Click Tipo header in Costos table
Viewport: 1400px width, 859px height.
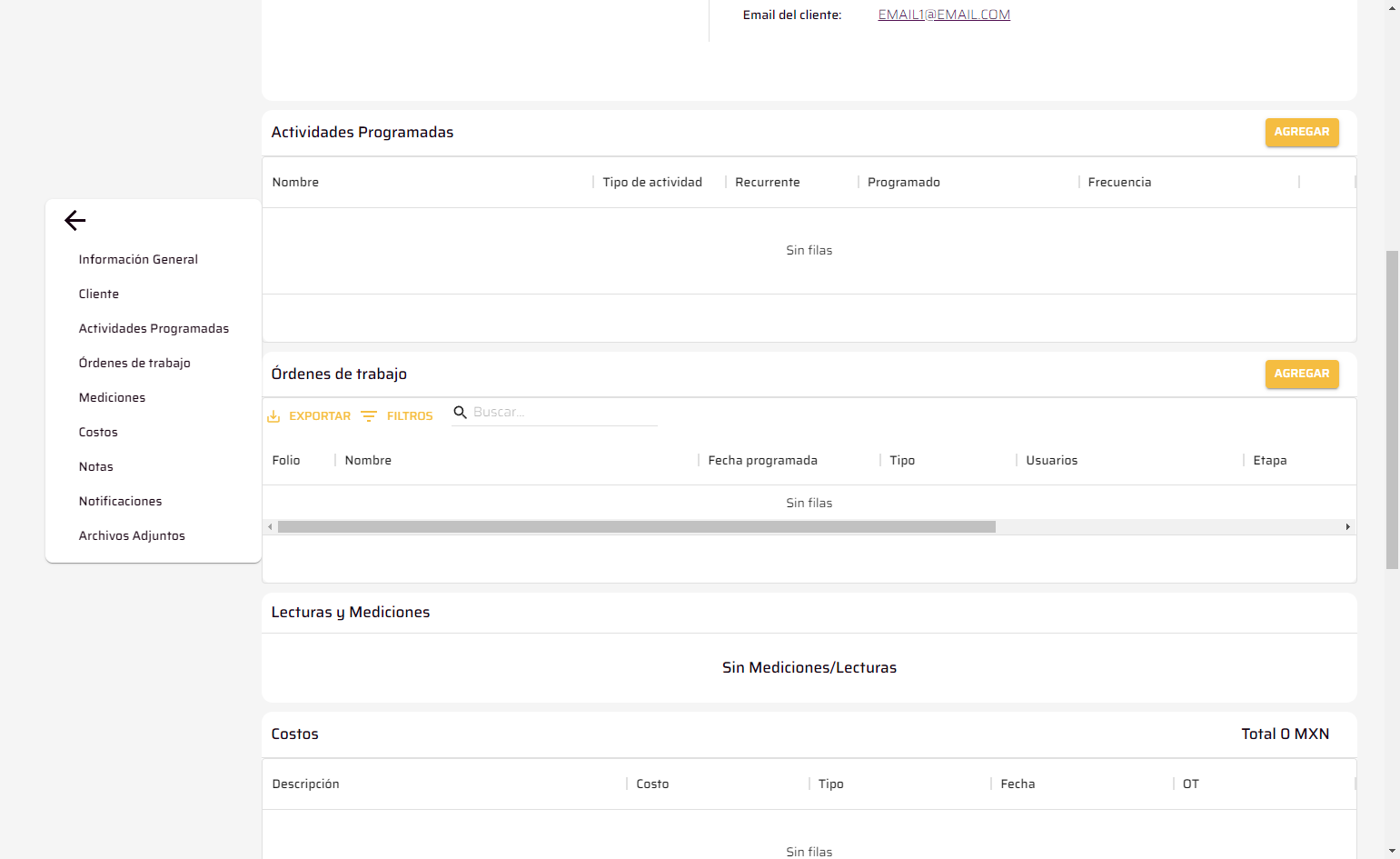(x=831, y=784)
